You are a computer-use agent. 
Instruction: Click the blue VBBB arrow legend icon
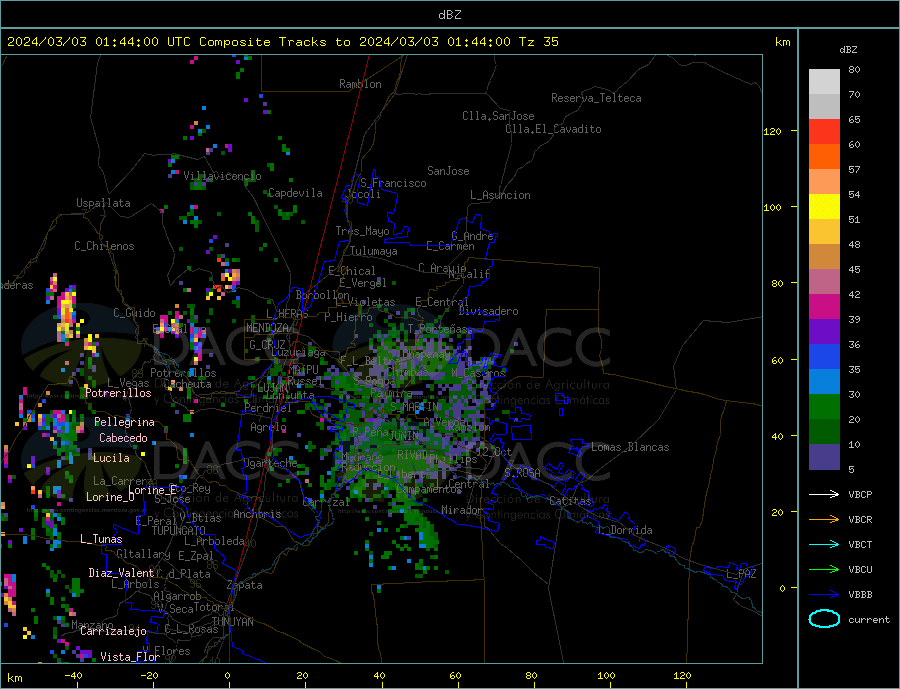tap(824, 594)
